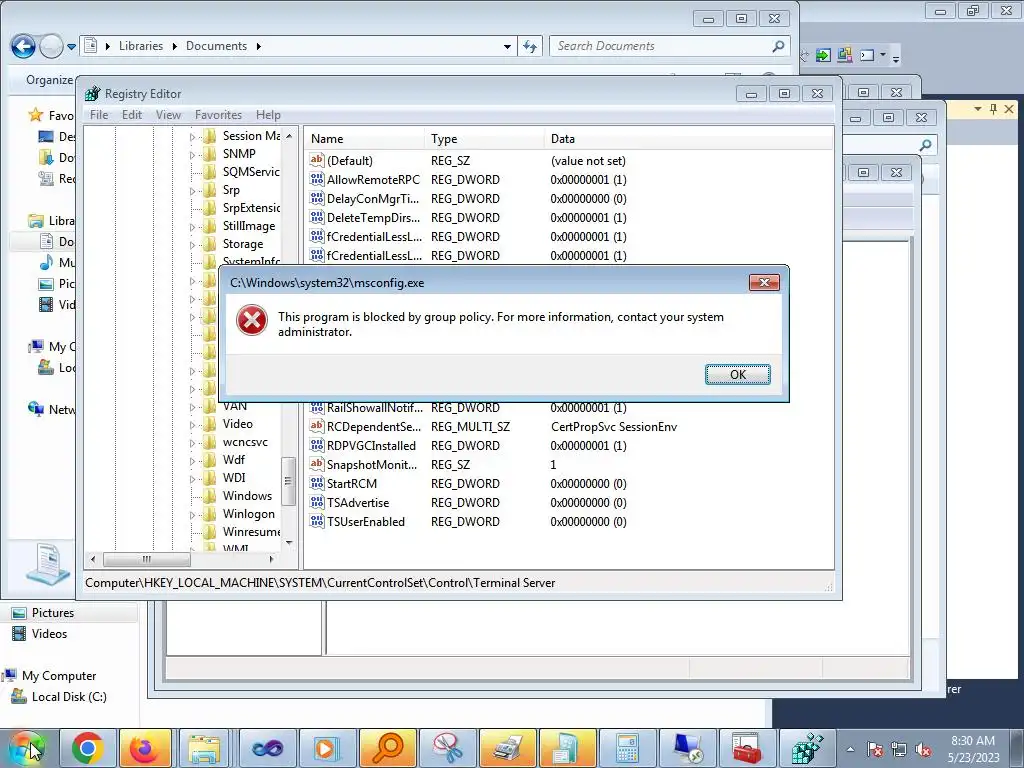
Task: Open Pictures library in background Explorer
Action: (53, 613)
